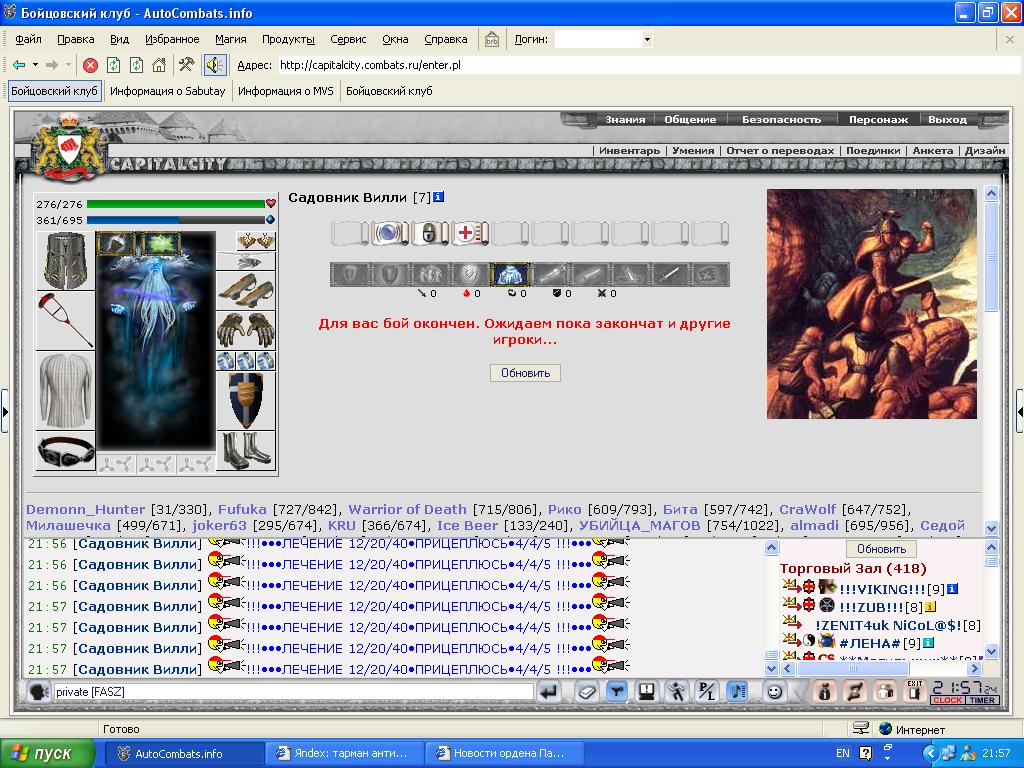Image resolution: width=1024 pixels, height=768 pixels.
Task: Click the speaking head icon beside chat input
Action: pos(40,692)
